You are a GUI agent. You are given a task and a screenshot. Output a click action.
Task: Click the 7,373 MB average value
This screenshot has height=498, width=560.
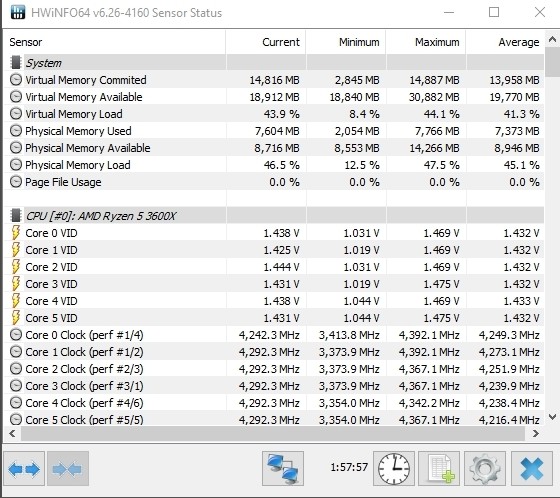(517, 131)
